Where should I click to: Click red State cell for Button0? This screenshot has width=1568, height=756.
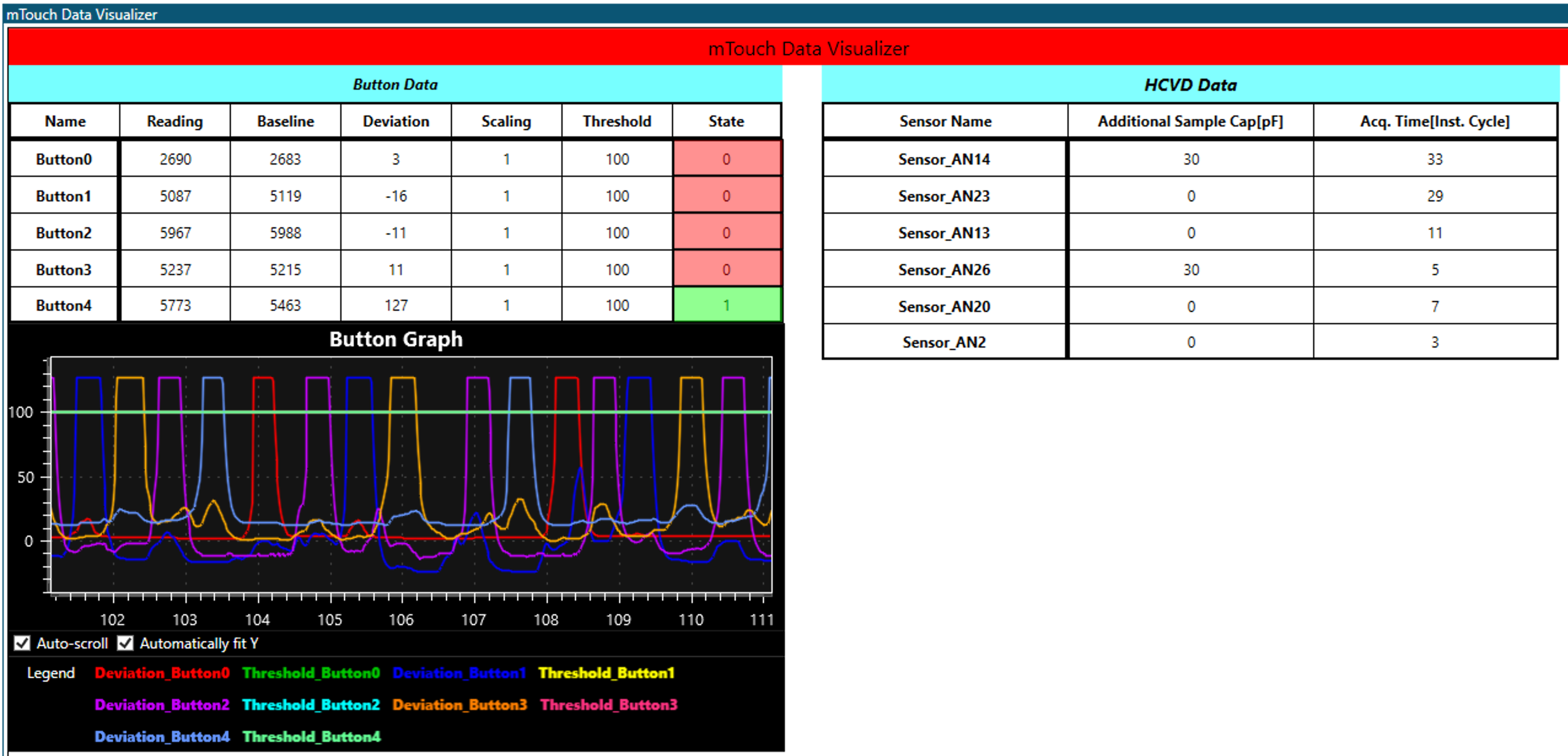pyautogui.click(x=727, y=159)
